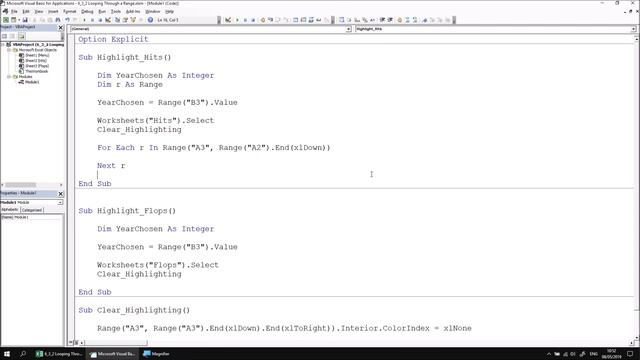The width and height of the screenshot is (640, 360).
Task: Open the Debug menu
Action: point(87,11)
